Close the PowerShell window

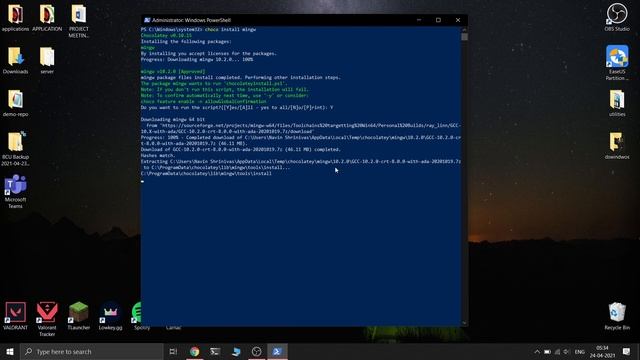[458, 20]
